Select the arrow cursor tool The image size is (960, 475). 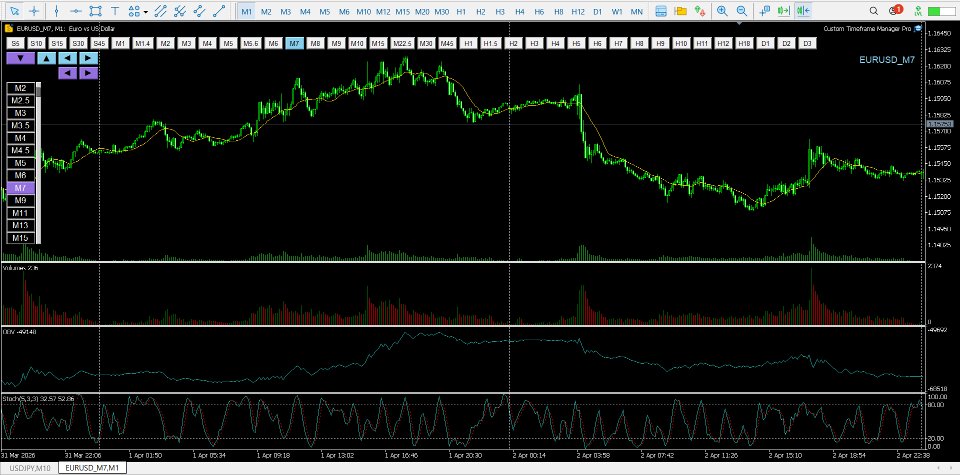(x=15, y=11)
